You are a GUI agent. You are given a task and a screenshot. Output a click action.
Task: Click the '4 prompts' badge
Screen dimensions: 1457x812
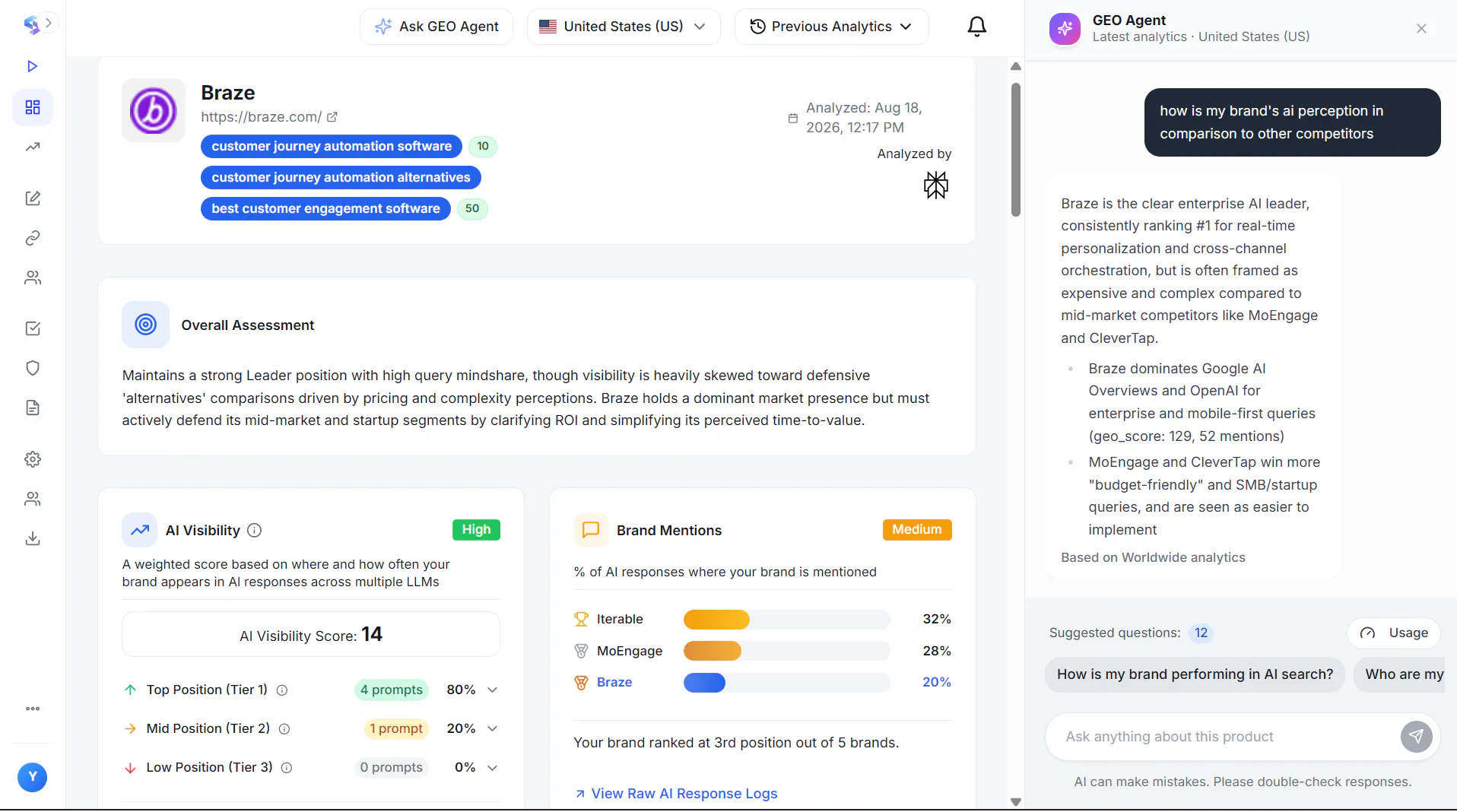[x=392, y=690]
